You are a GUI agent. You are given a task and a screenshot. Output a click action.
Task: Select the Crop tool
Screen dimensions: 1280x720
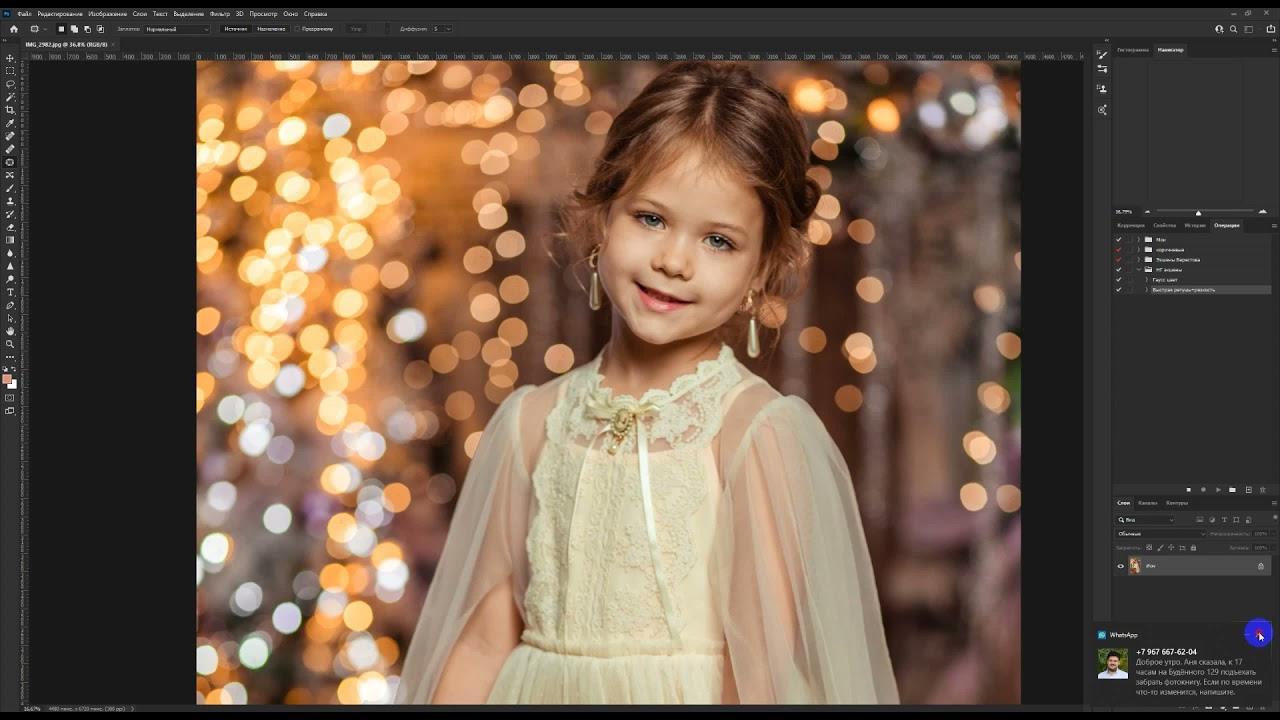click(10, 110)
